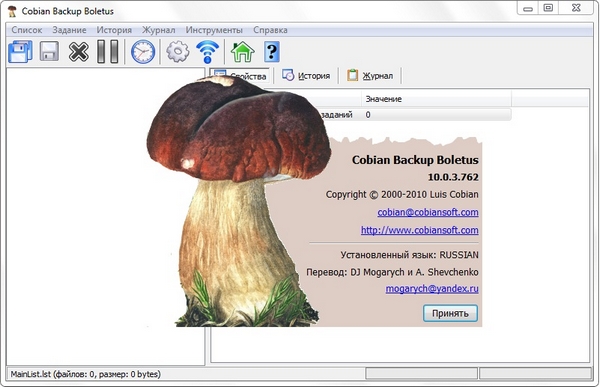Viewport: 600px width, 387px height.
Task: Click the version number 10.0.3.762
Action: coord(453,177)
